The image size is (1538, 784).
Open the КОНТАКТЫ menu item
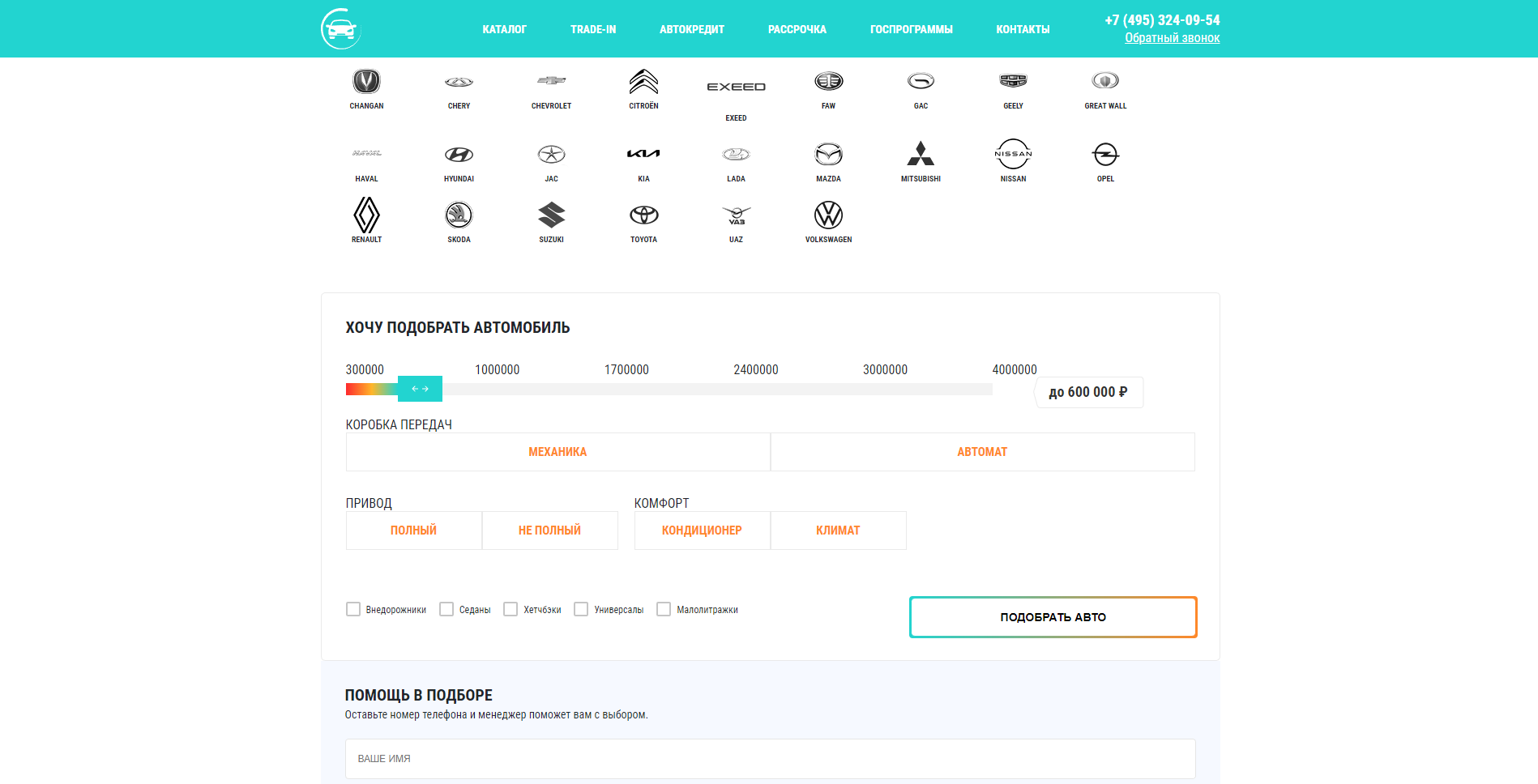[1023, 30]
